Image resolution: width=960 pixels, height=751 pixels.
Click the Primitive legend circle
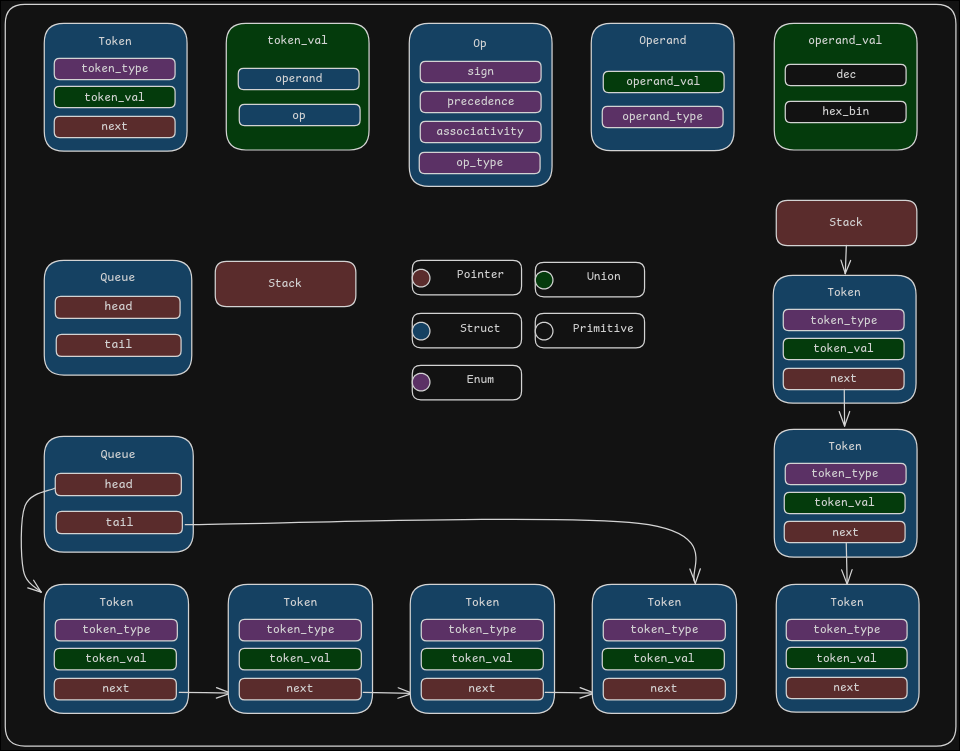pyautogui.click(x=544, y=330)
